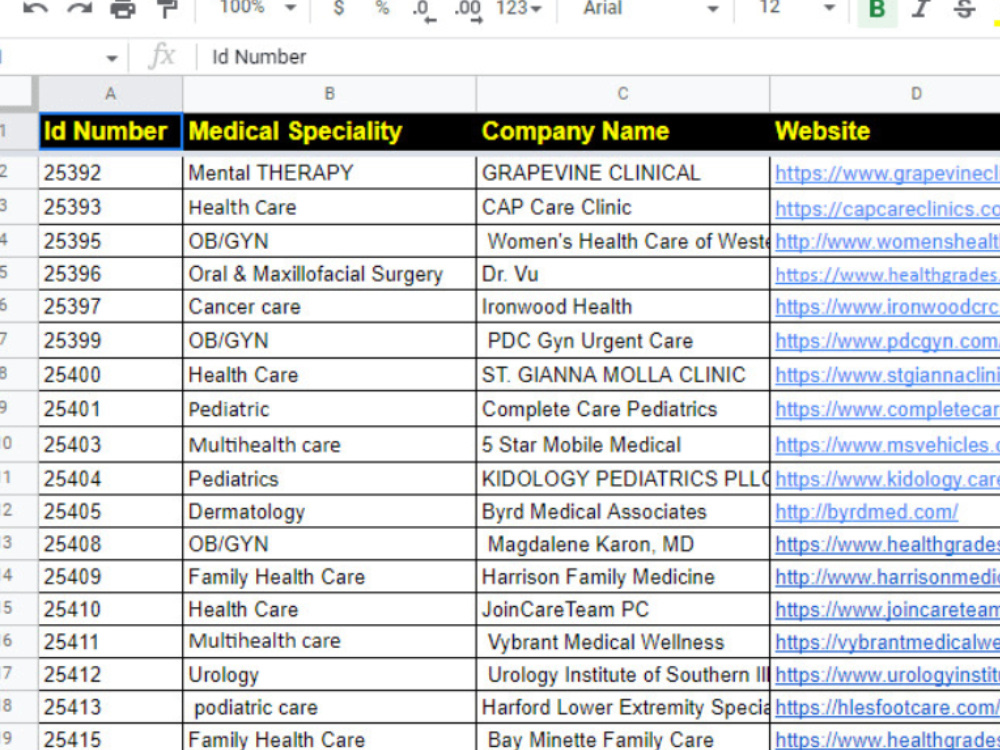The width and height of the screenshot is (1000, 750).
Task: Select column B header
Action: [329, 93]
